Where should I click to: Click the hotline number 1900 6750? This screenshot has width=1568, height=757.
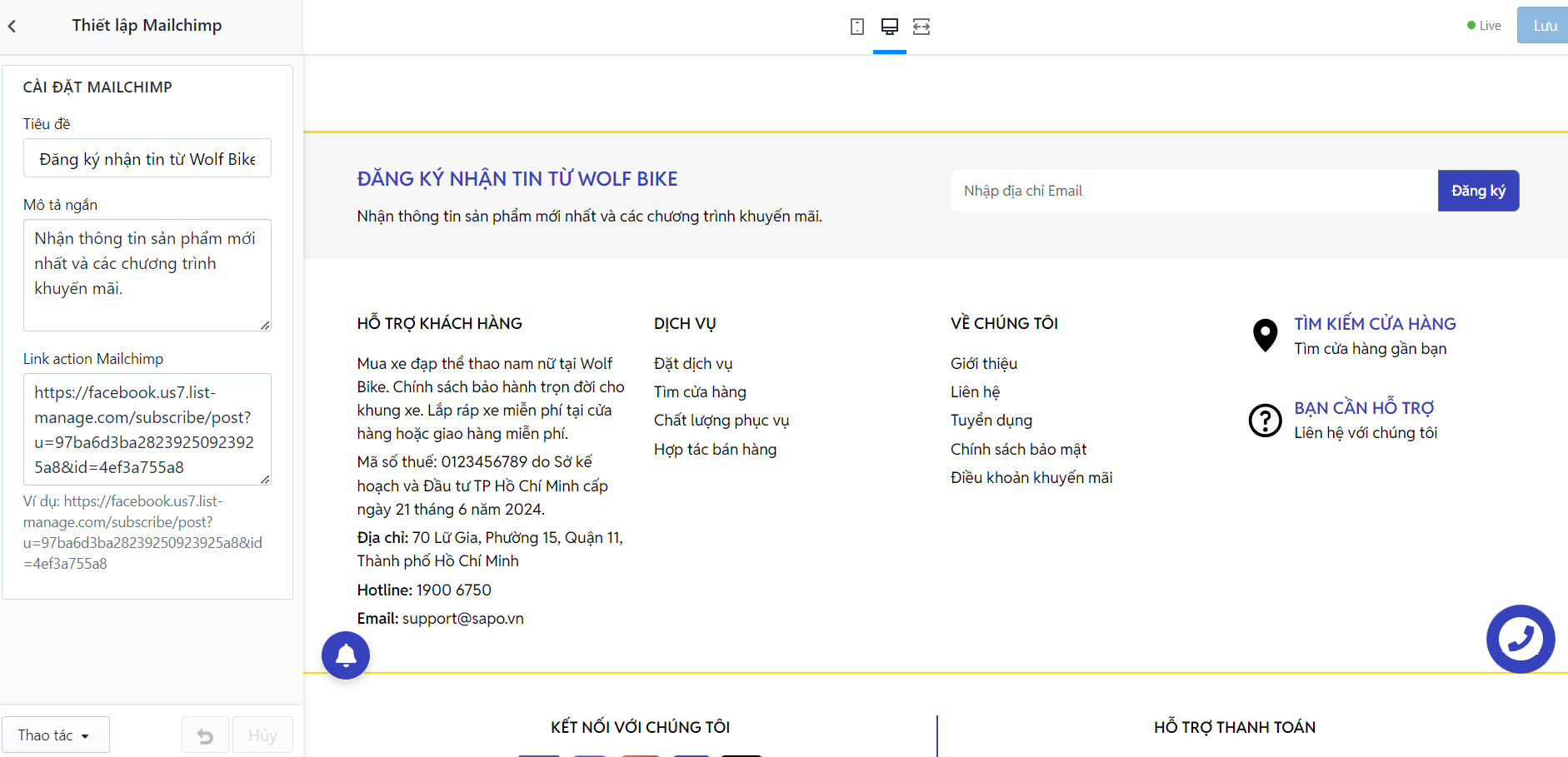[x=454, y=590]
